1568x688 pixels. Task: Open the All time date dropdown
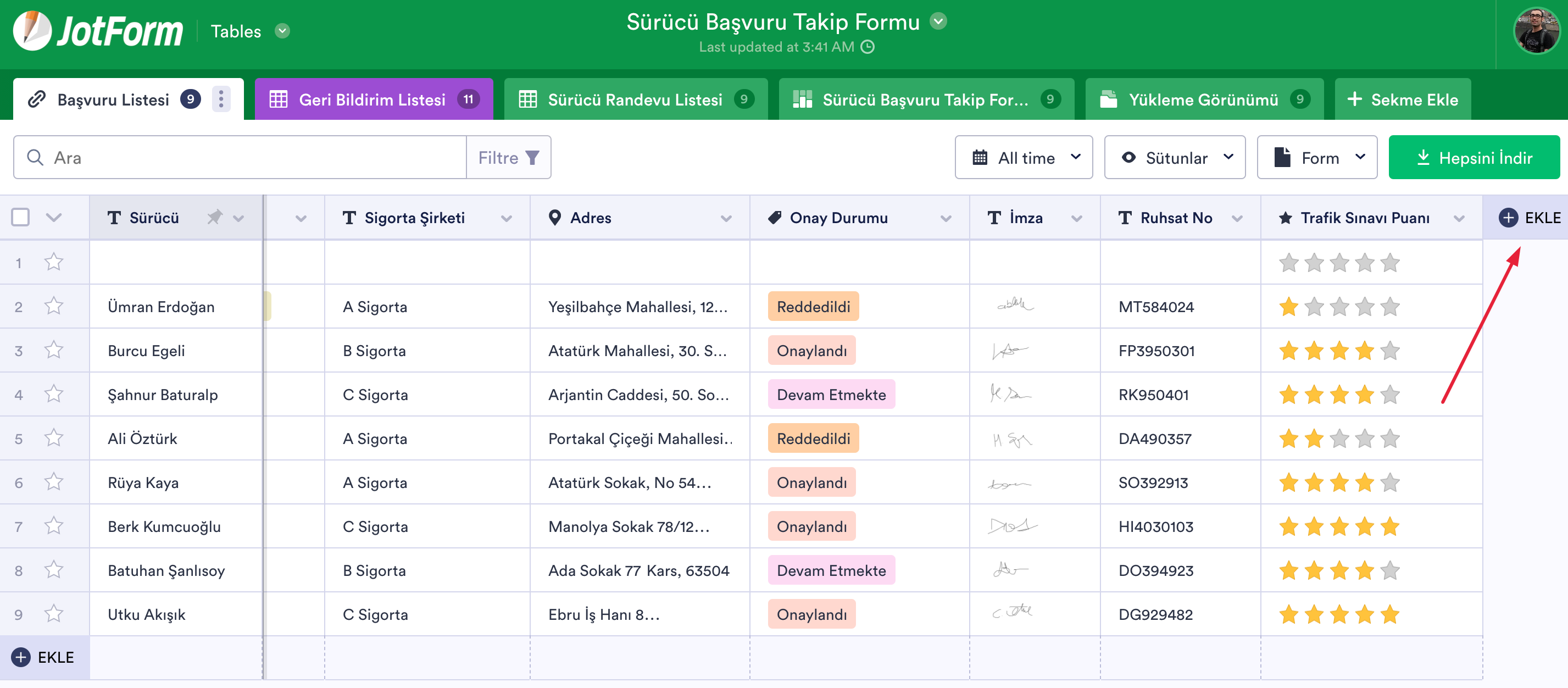click(1023, 158)
